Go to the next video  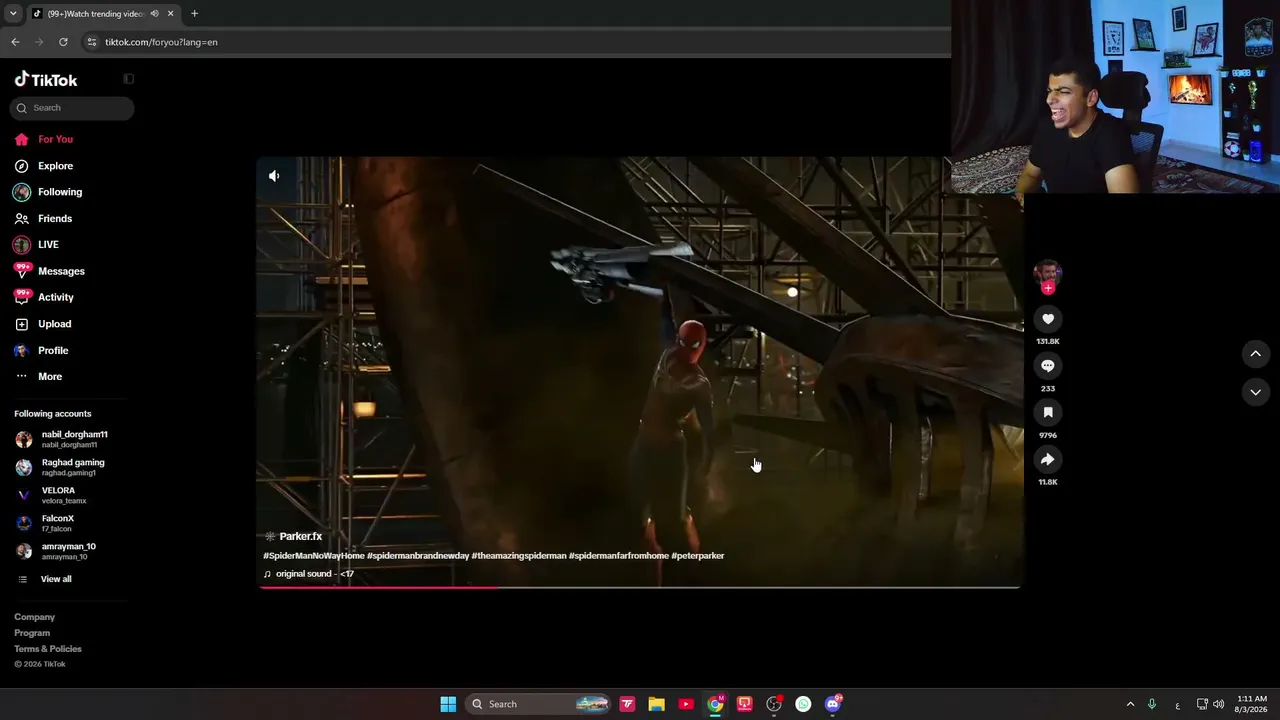tap(1255, 392)
